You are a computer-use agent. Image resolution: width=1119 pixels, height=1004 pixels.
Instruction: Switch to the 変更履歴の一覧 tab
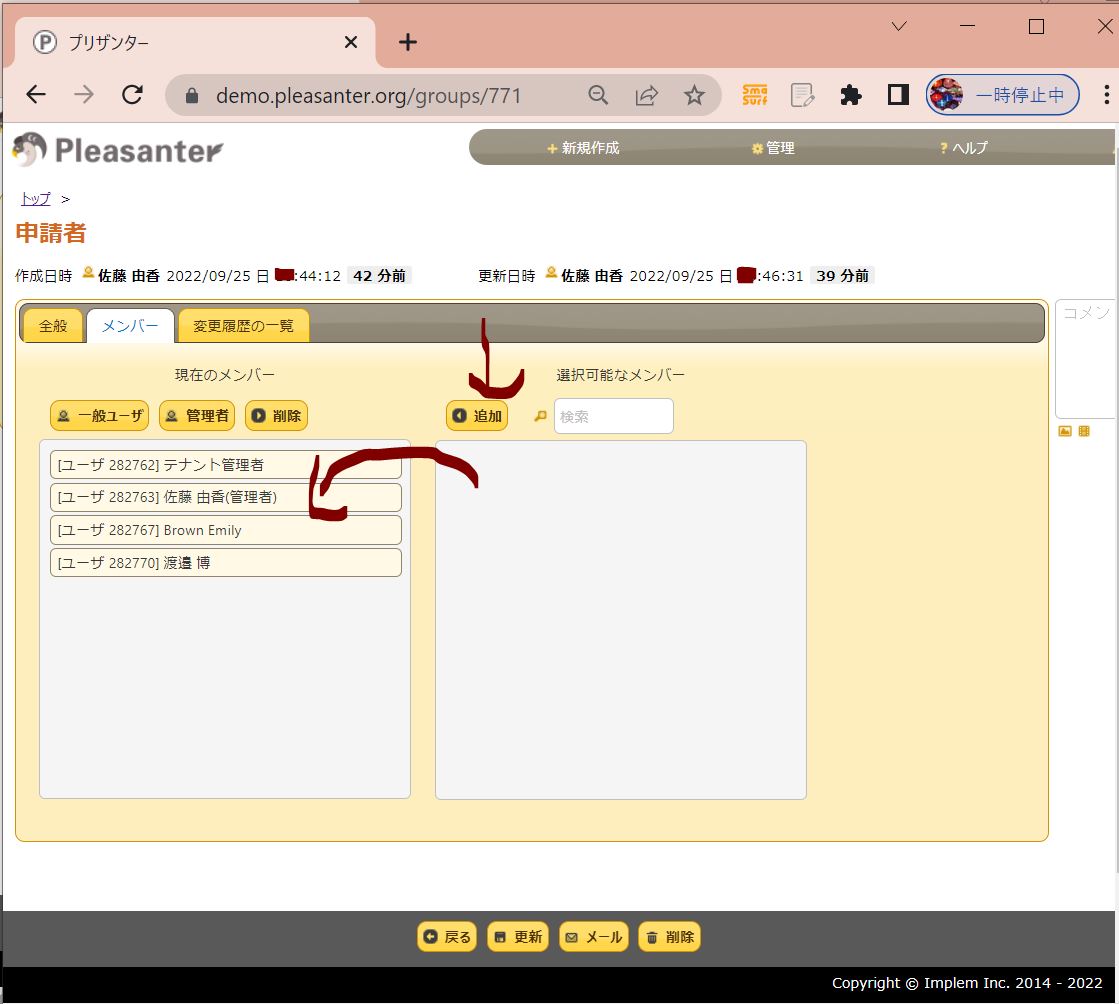243,326
